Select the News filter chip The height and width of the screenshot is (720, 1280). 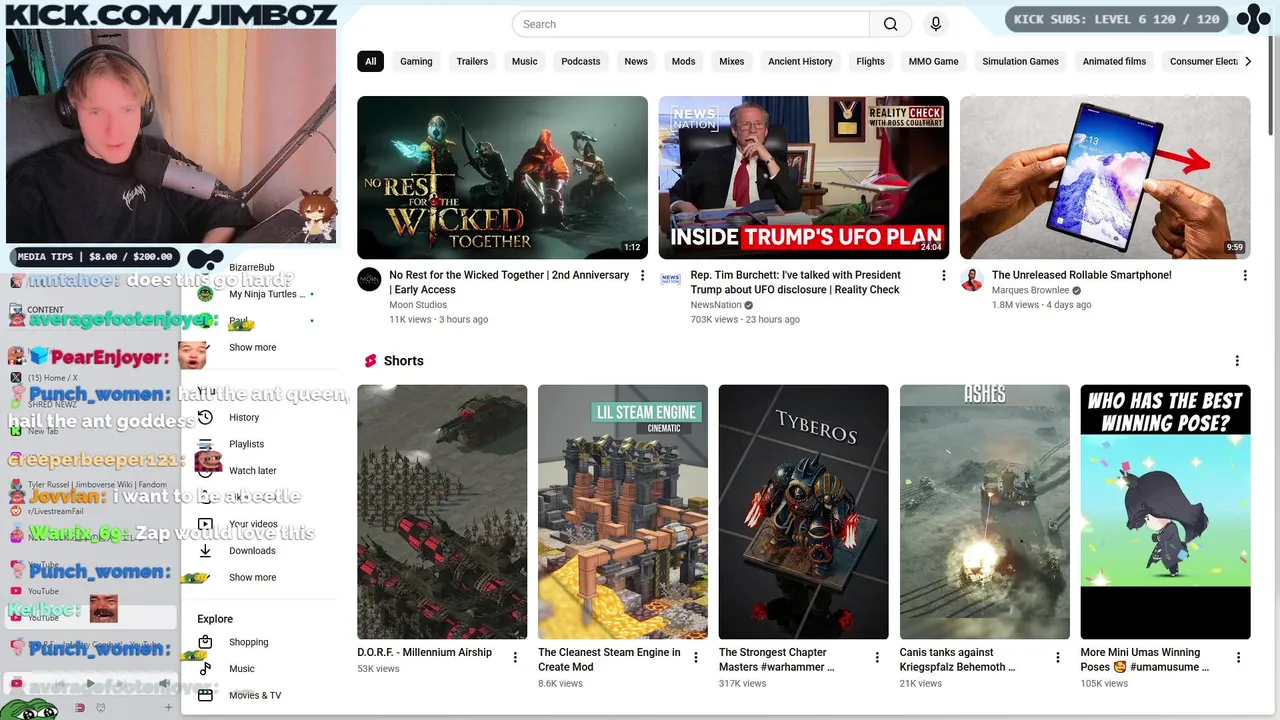pos(636,61)
